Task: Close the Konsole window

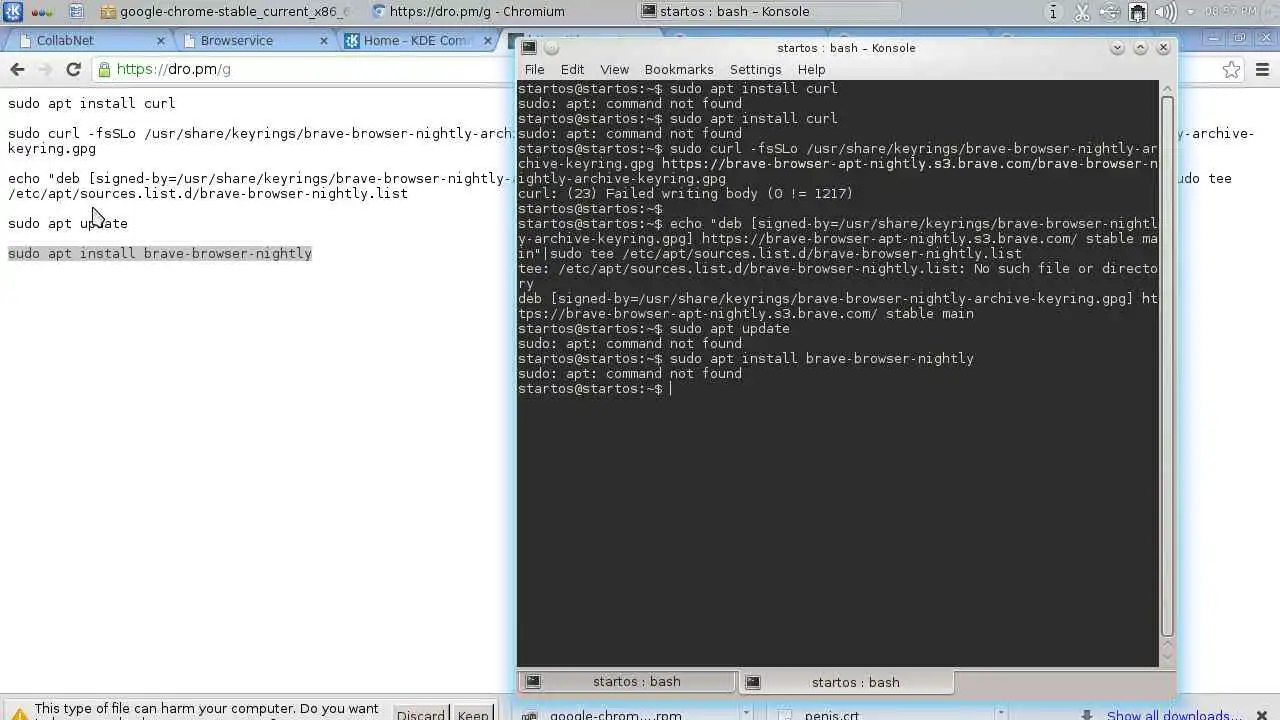Action: (x=1163, y=47)
